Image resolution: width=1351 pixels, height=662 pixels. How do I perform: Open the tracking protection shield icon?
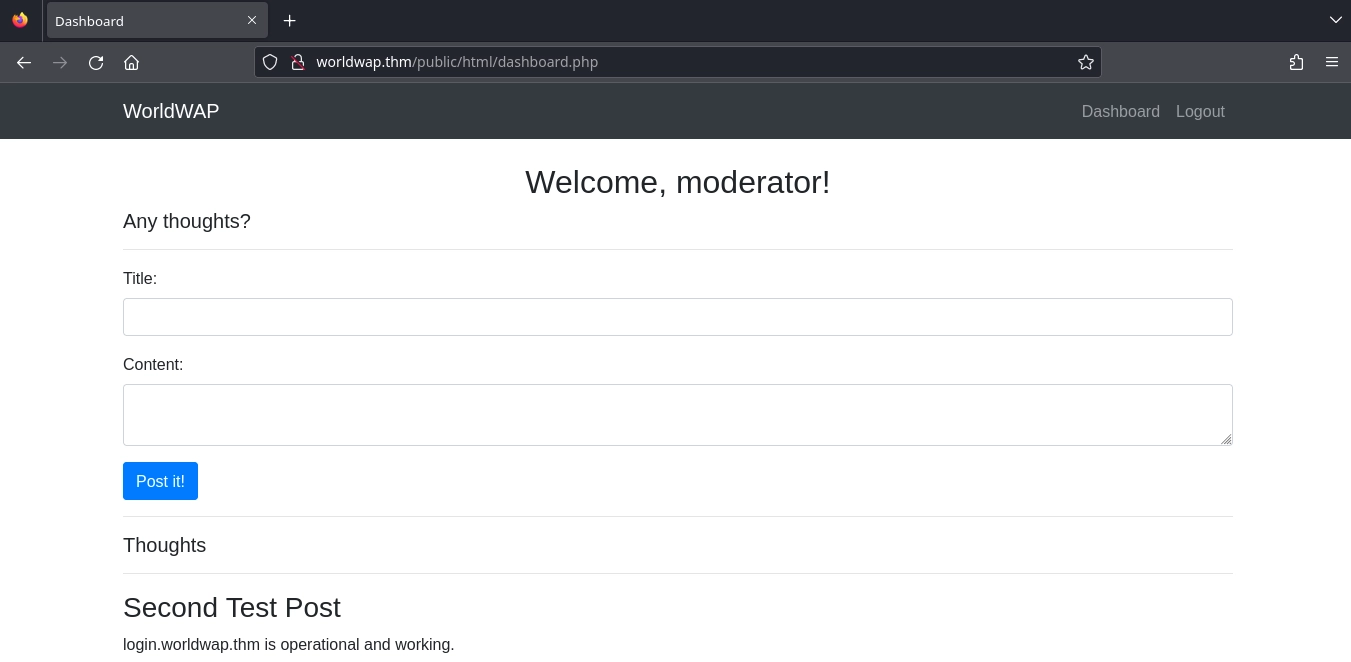click(x=270, y=62)
